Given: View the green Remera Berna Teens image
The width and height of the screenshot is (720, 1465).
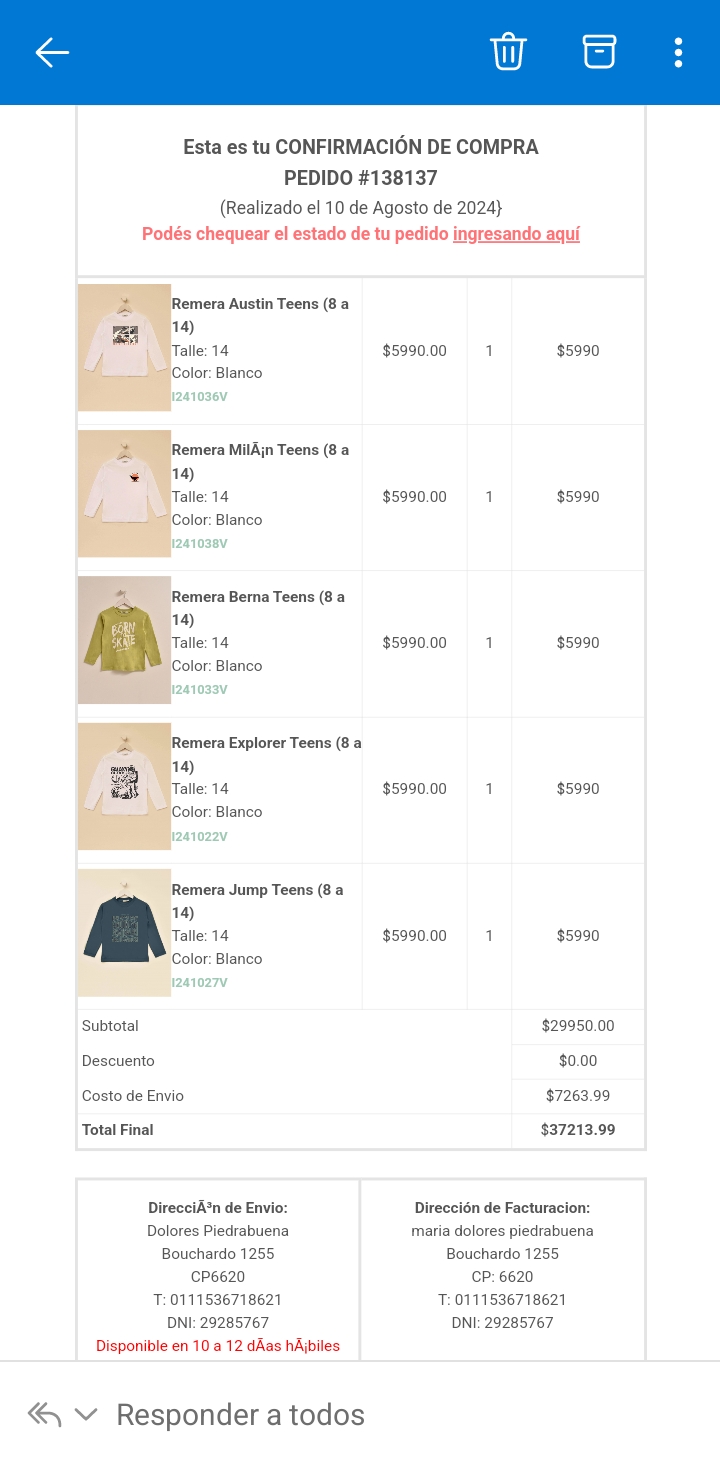Looking at the screenshot, I should click(124, 640).
